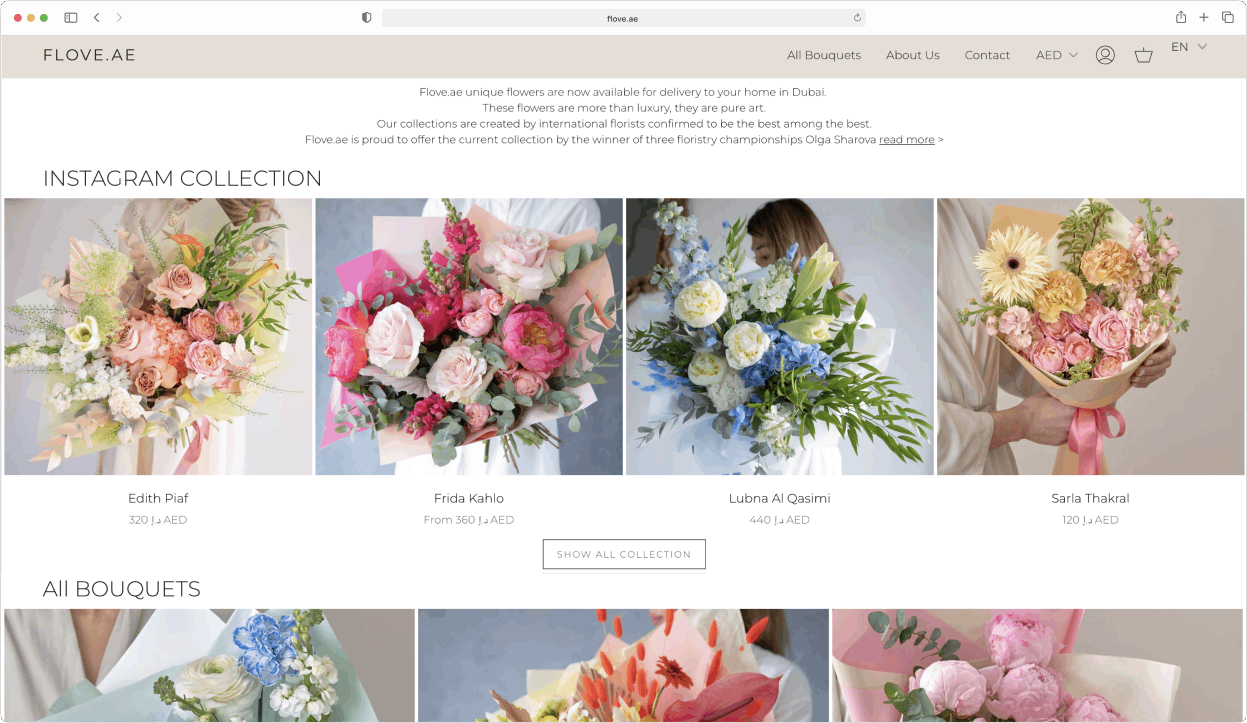Click the privacy shield icon
This screenshot has height=723, width=1247.
pos(367,17)
